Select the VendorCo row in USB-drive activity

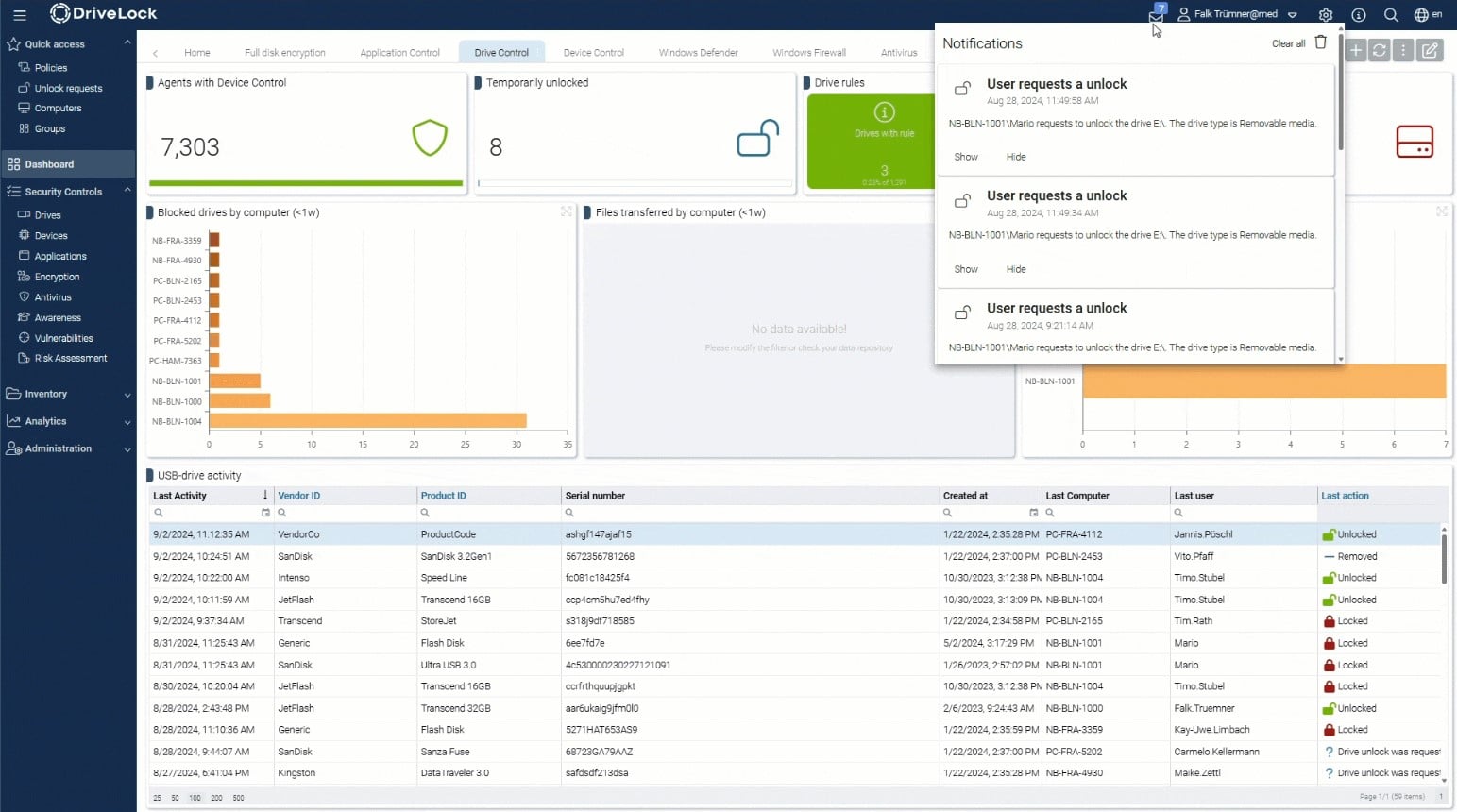pos(795,534)
